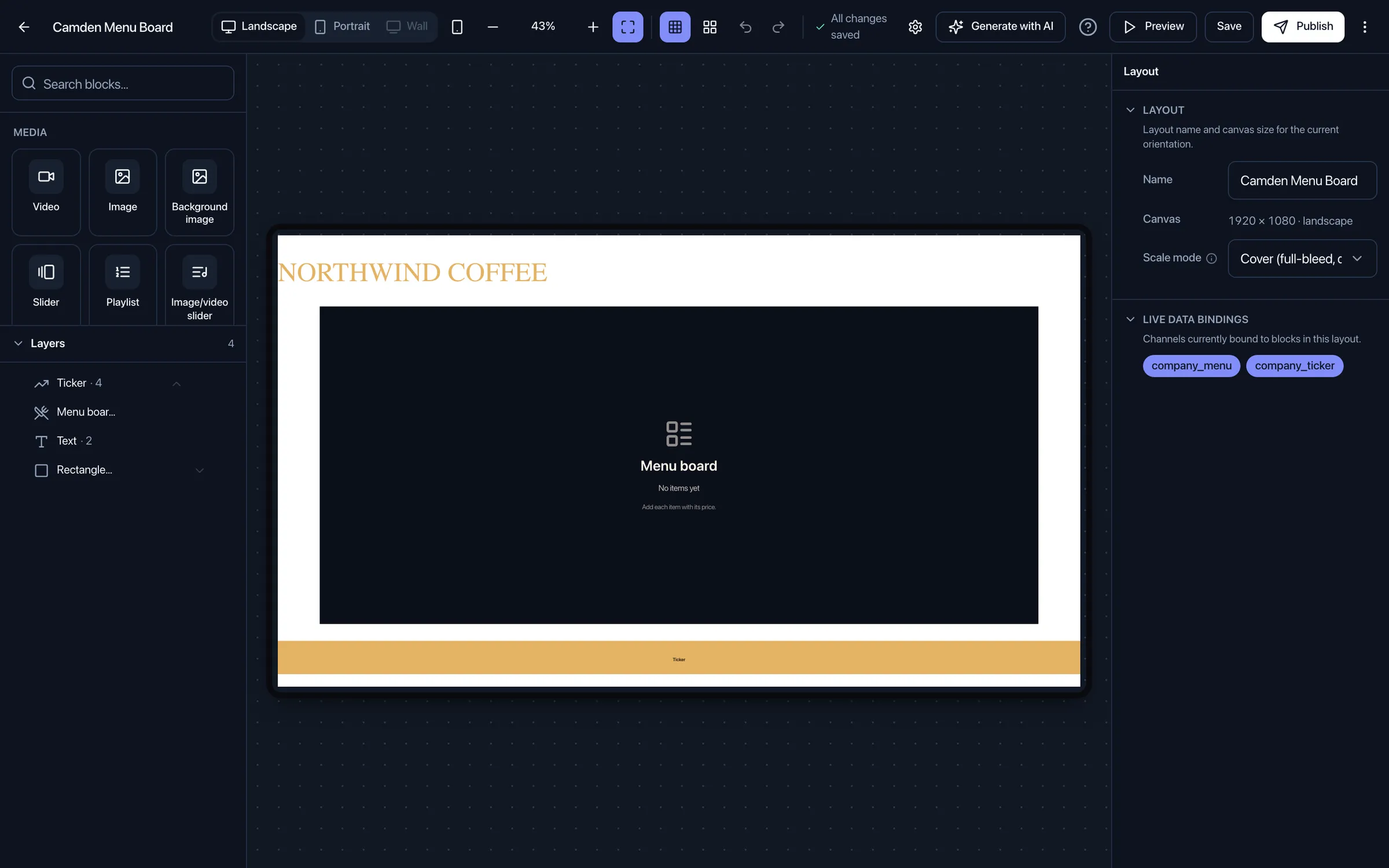This screenshot has width=1389, height=868.
Task: Click the company_menu binding chip
Action: click(1191, 366)
